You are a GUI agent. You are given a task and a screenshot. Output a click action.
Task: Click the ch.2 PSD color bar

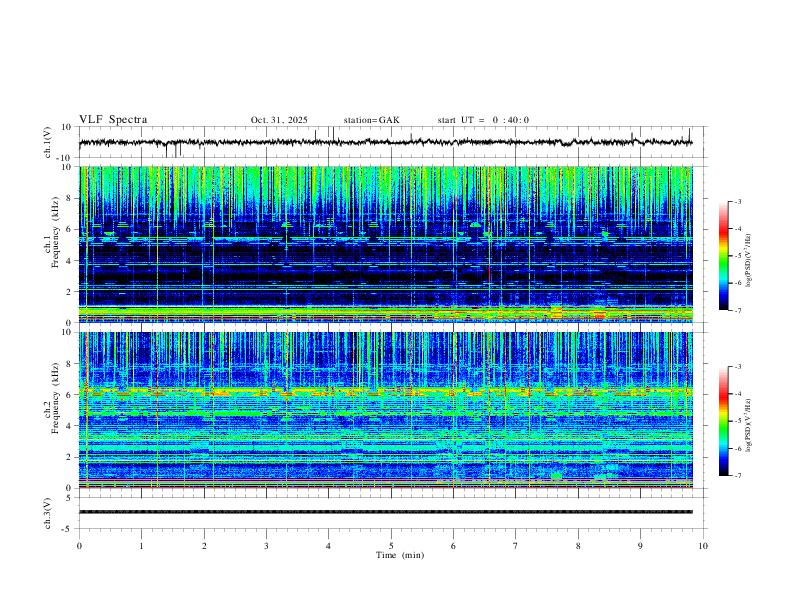(724, 421)
